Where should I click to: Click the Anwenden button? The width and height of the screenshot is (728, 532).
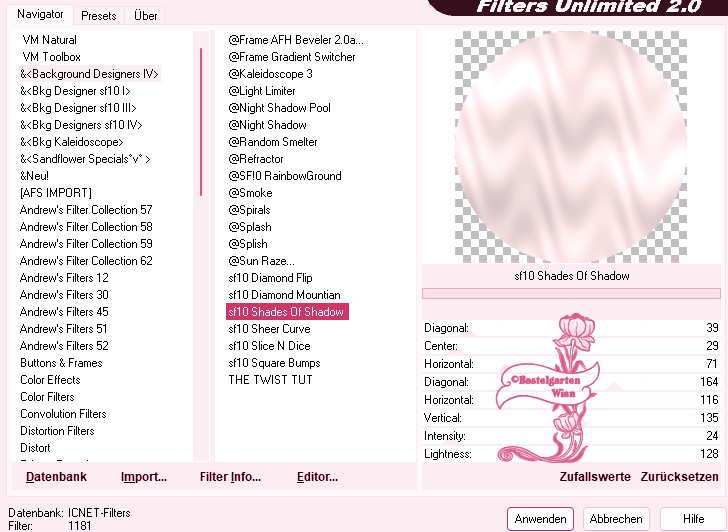tap(540, 519)
